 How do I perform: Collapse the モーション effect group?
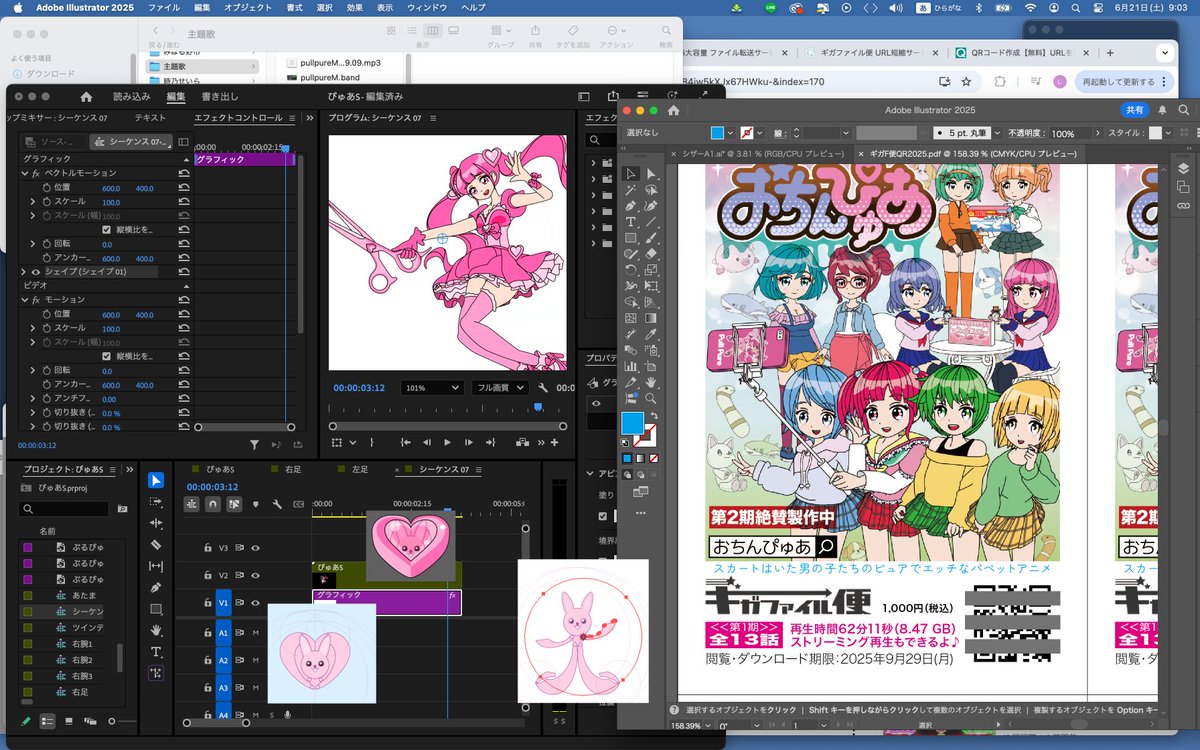[x=25, y=300]
